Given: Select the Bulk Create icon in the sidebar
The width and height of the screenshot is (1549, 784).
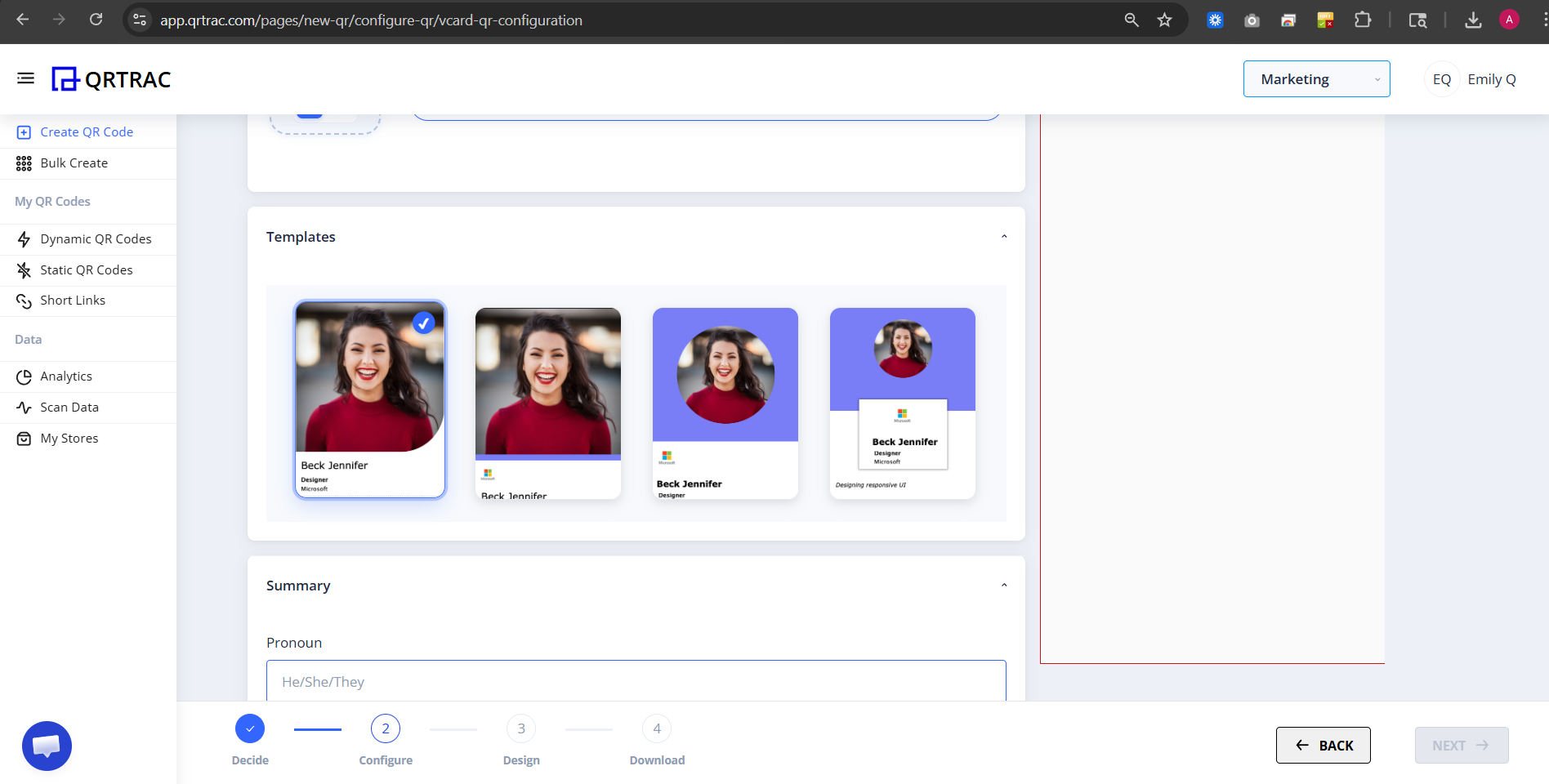Looking at the screenshot, I should [24, 163].
